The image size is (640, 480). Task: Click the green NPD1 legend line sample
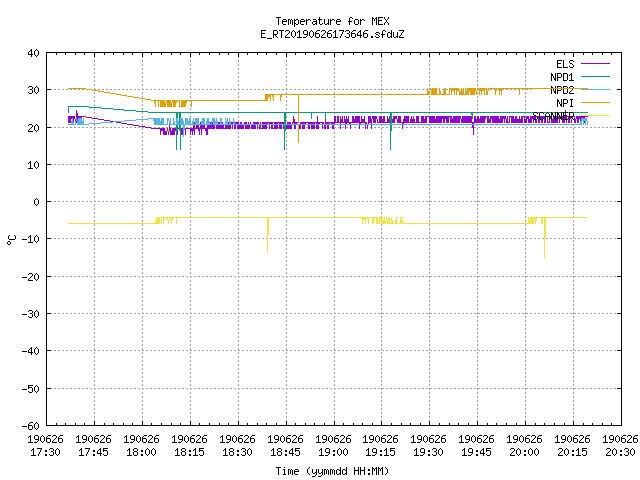tap(595, 76)
